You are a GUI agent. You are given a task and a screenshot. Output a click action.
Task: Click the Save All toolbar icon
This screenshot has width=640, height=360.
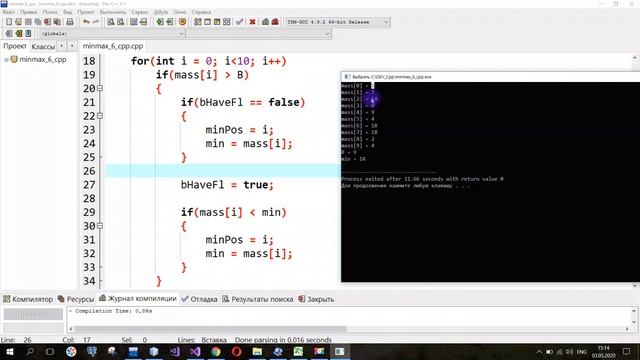click(38, 22)
